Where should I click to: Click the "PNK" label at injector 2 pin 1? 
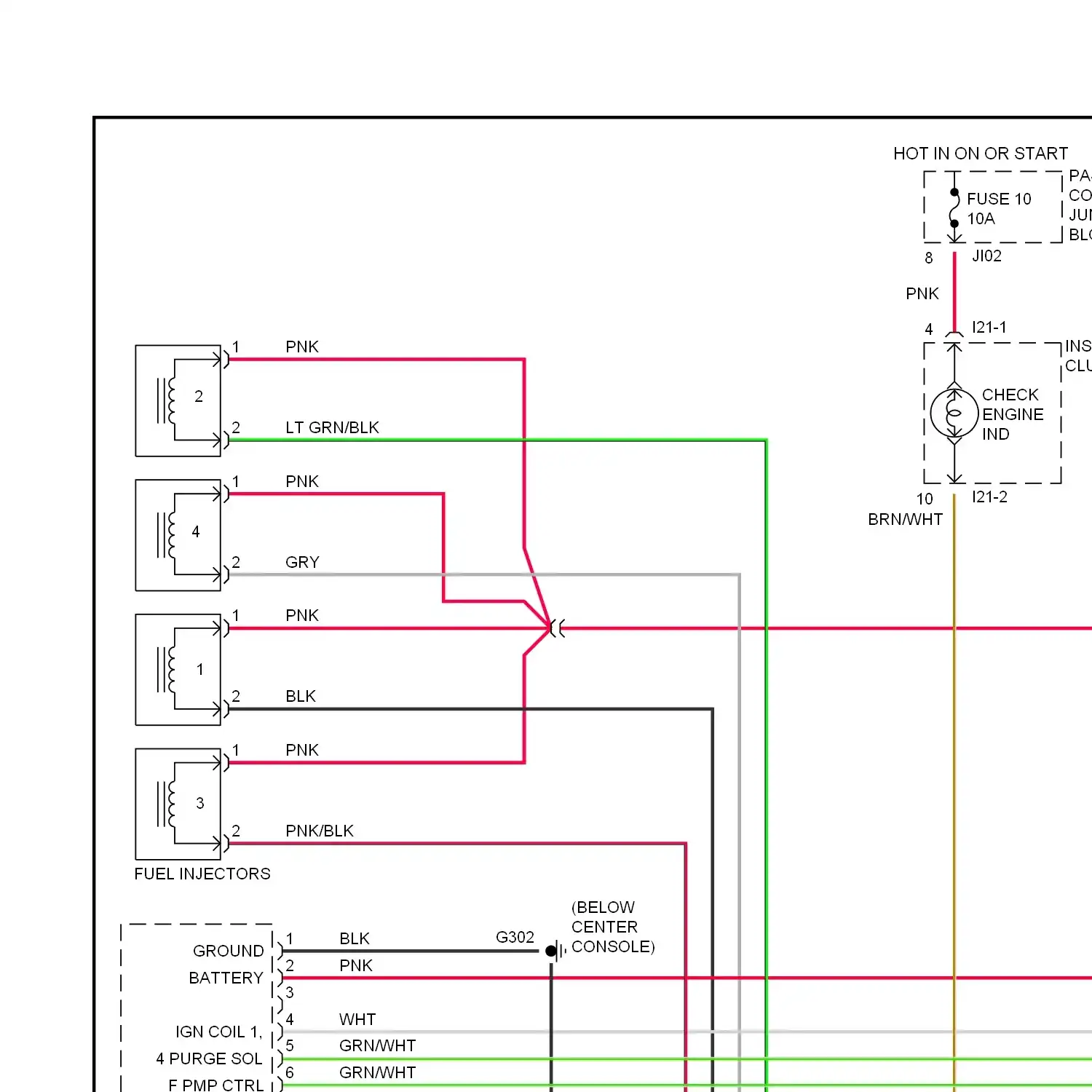pos(301,347)
